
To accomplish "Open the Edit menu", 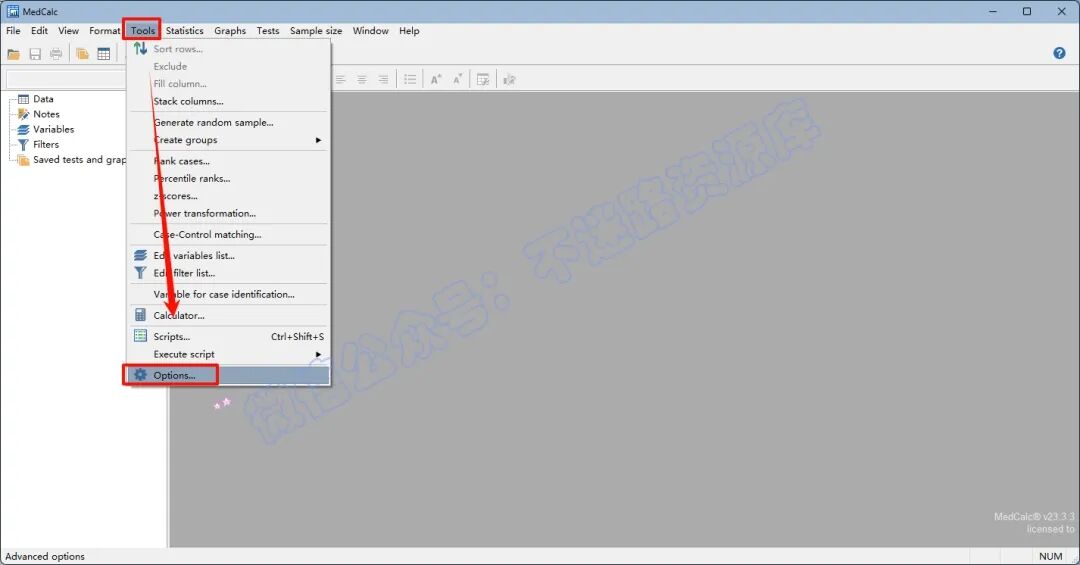I will point(39,30).
